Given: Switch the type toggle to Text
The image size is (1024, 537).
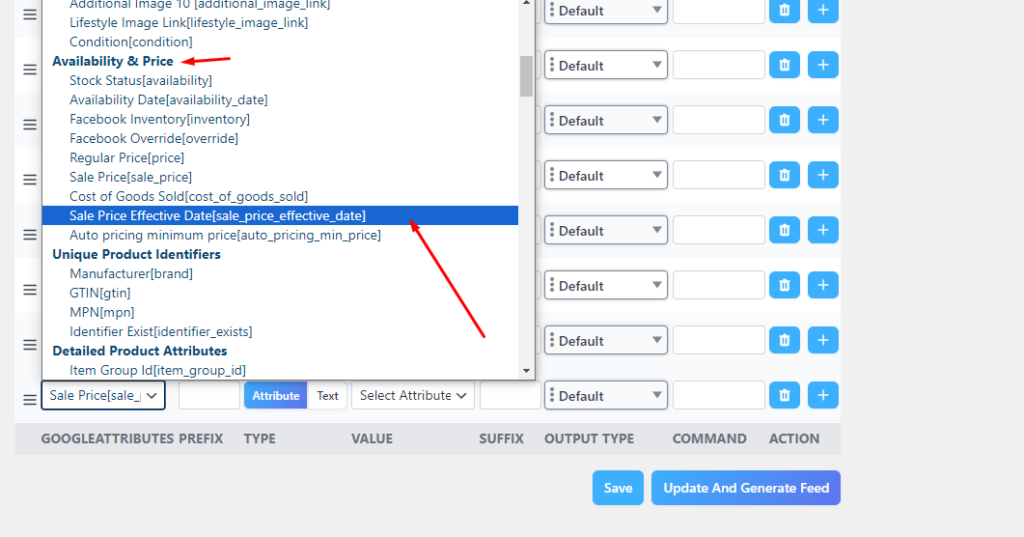Looking at the screenshot, I should pos(328,395).
